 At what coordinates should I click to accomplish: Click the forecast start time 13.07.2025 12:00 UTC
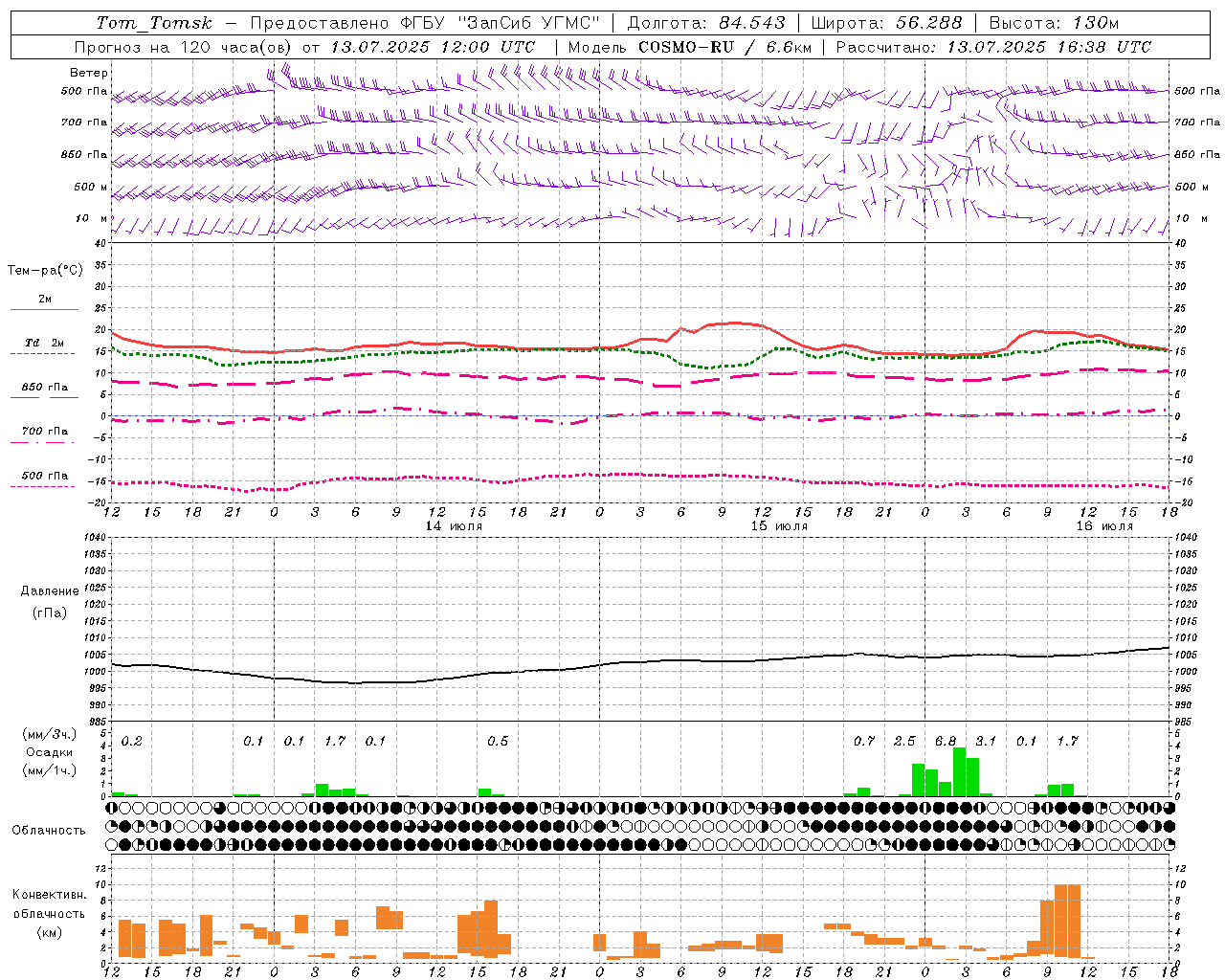[433, 47]
